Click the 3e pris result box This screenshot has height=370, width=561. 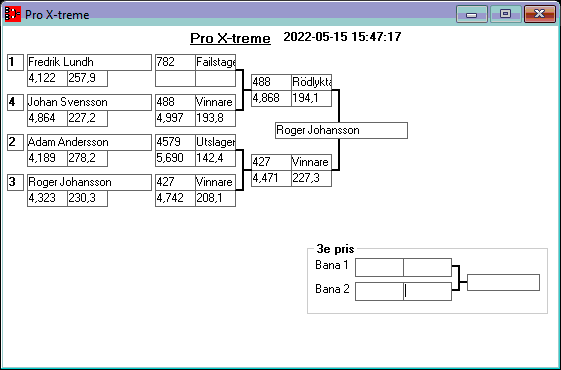coord(503,282)
